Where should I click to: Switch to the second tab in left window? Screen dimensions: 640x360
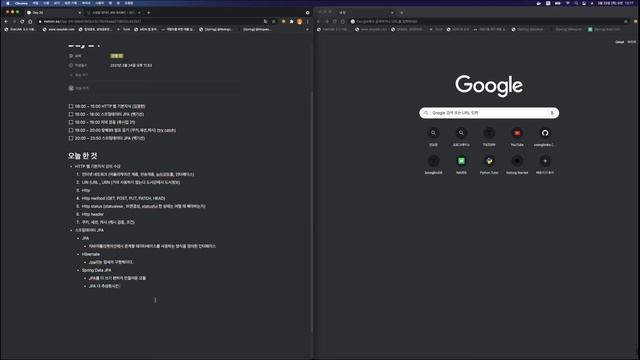[113, 13]
